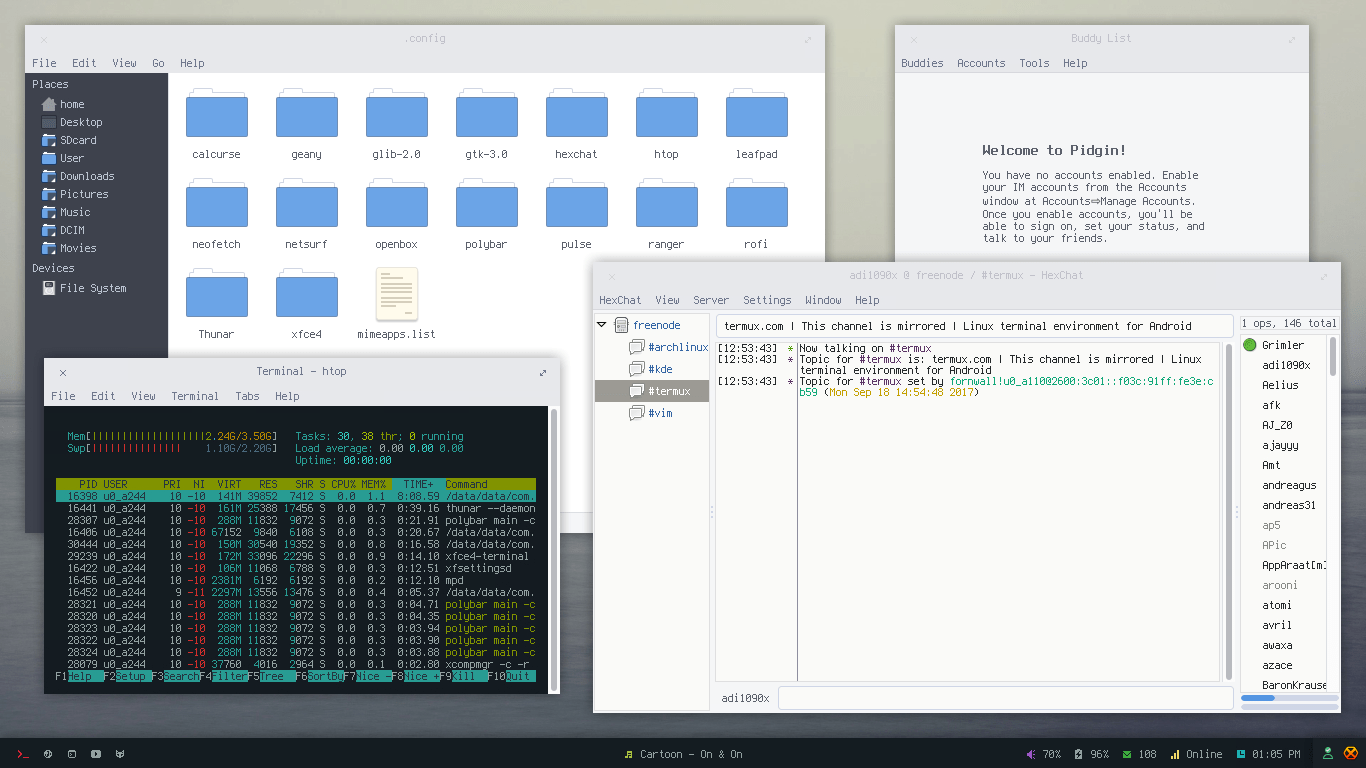Click the volume icon in the status bar

[x=1031, y=754]
